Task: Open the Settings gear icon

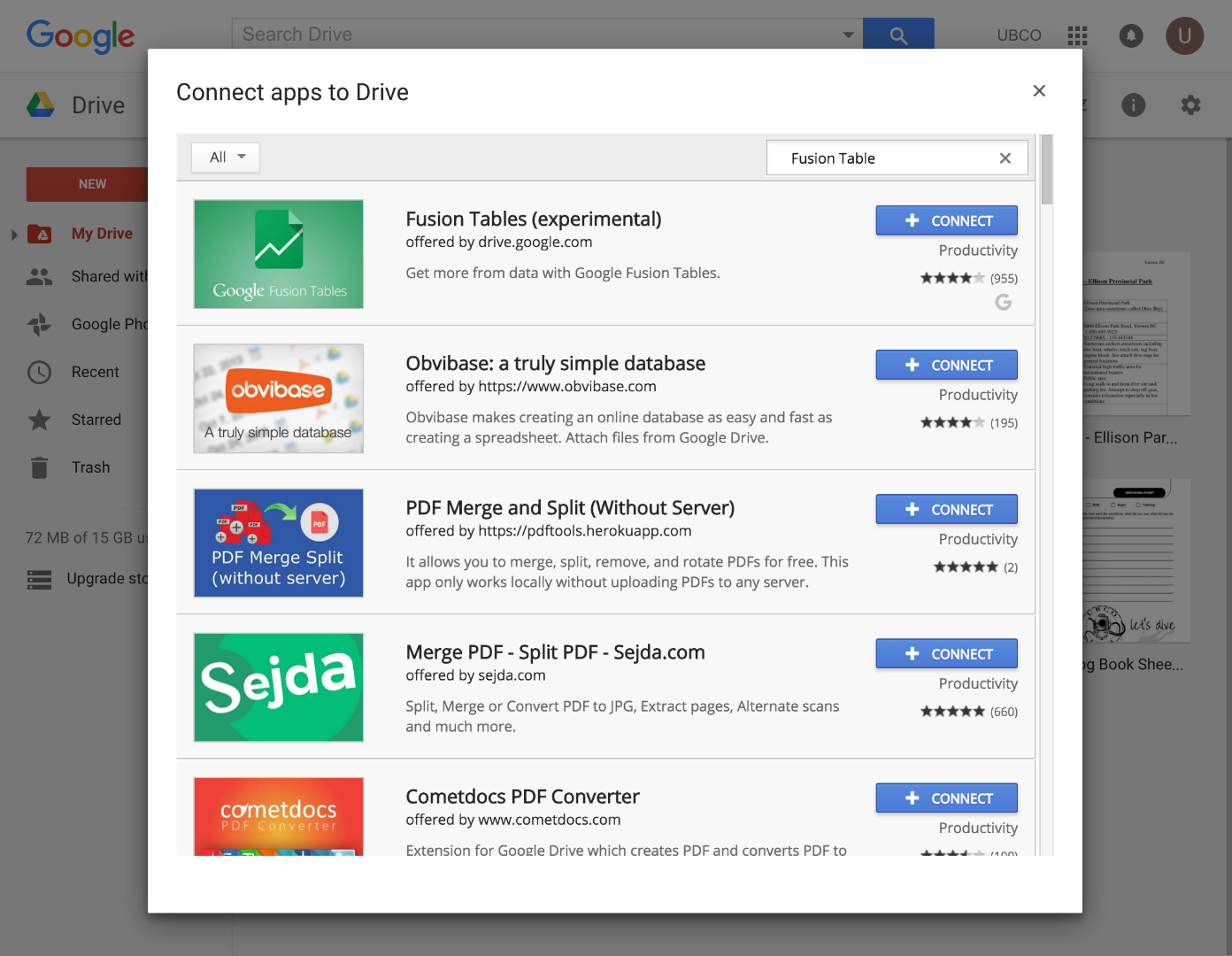Action: click(1190, 104)
